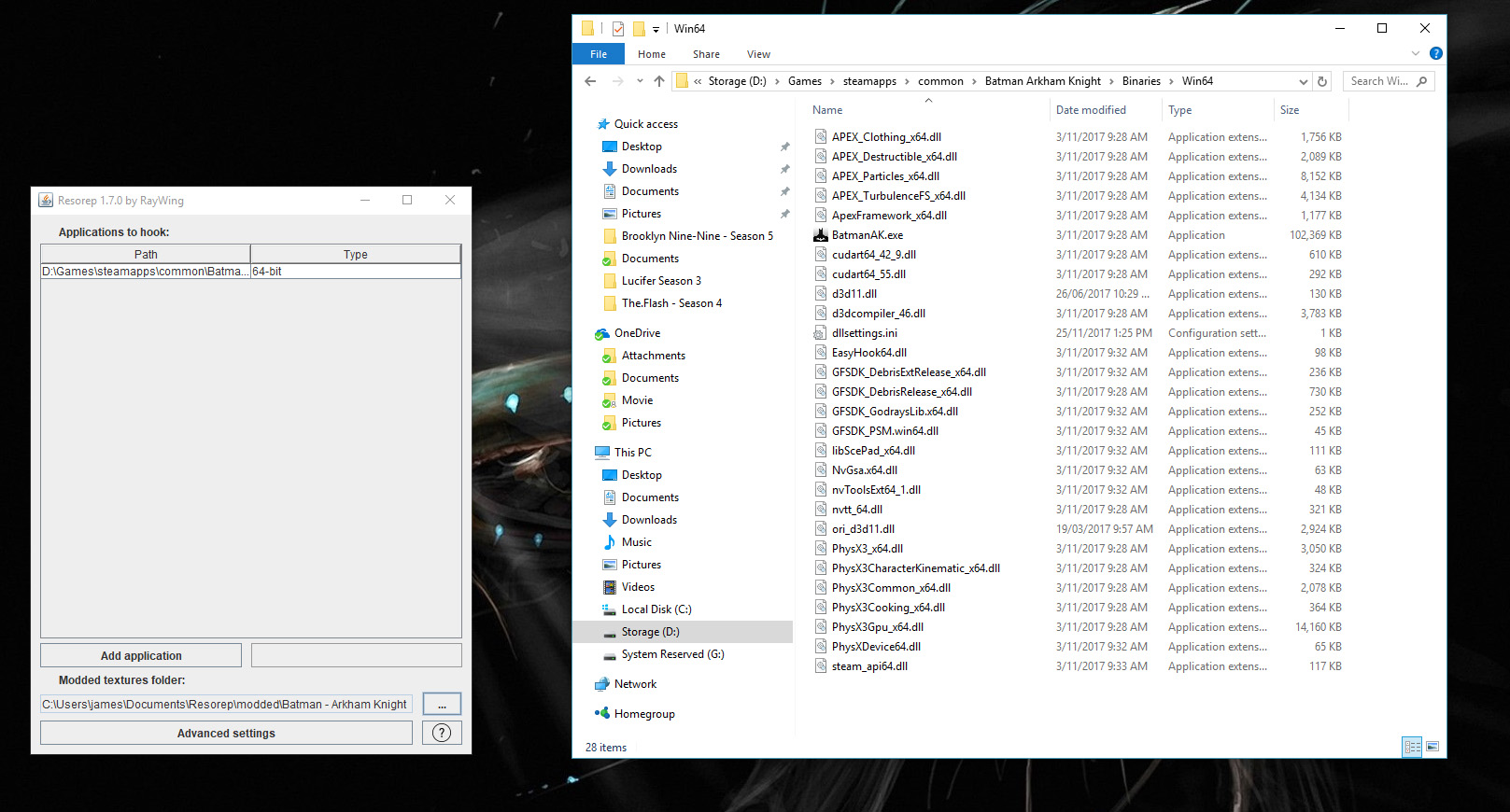Browse for modded textures folder with ... button
Viewport: 1510px width, 812px height.
pos(442,704)
